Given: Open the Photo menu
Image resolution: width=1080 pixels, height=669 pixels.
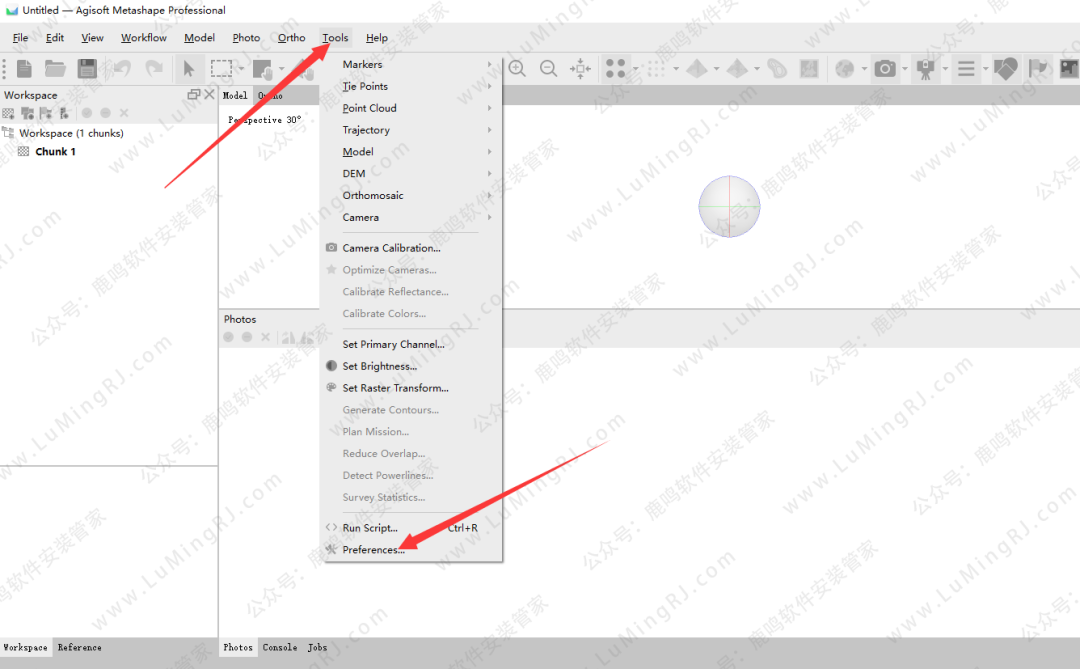Looking at the screenshot, I should pos(246,38).
